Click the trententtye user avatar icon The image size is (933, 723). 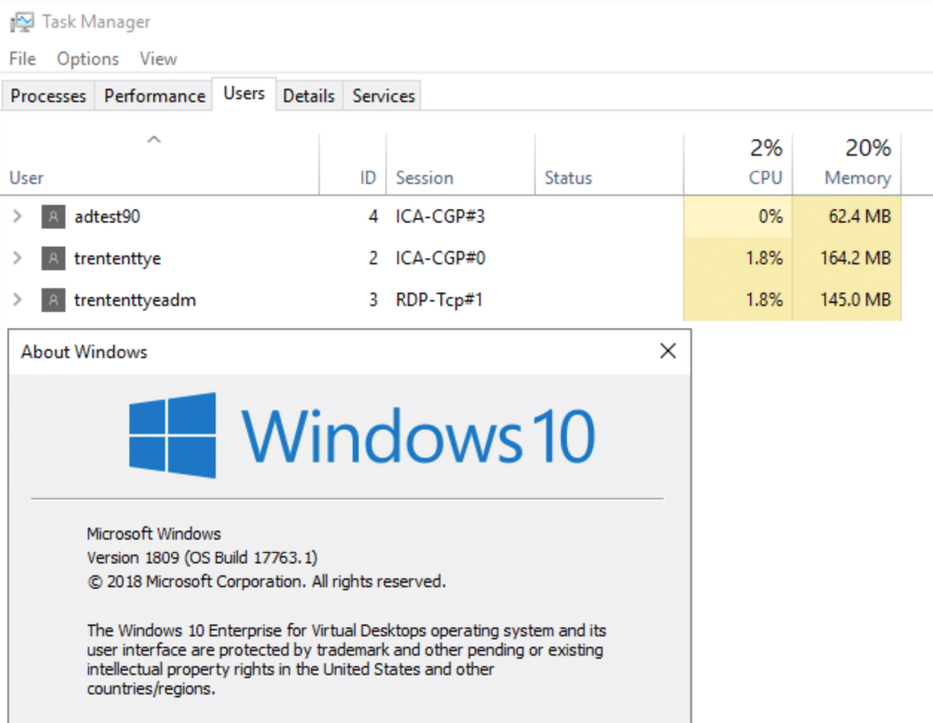coord(53,258)
